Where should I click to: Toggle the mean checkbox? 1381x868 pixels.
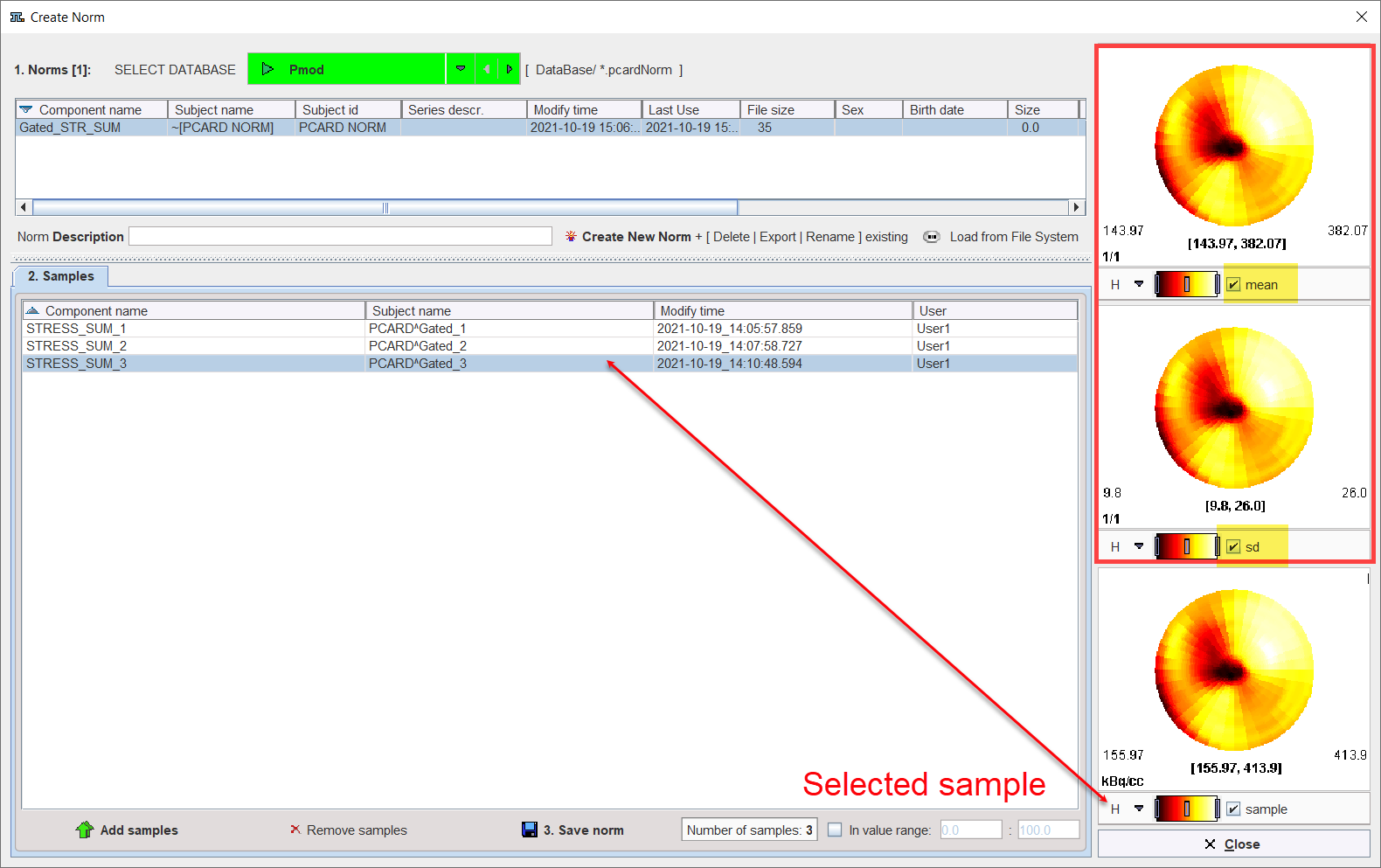point(1233,284)
